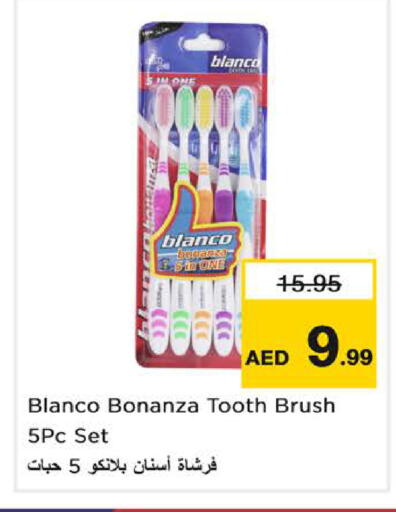
Task: Click the yellow toothbrush head
Action: 204,104
